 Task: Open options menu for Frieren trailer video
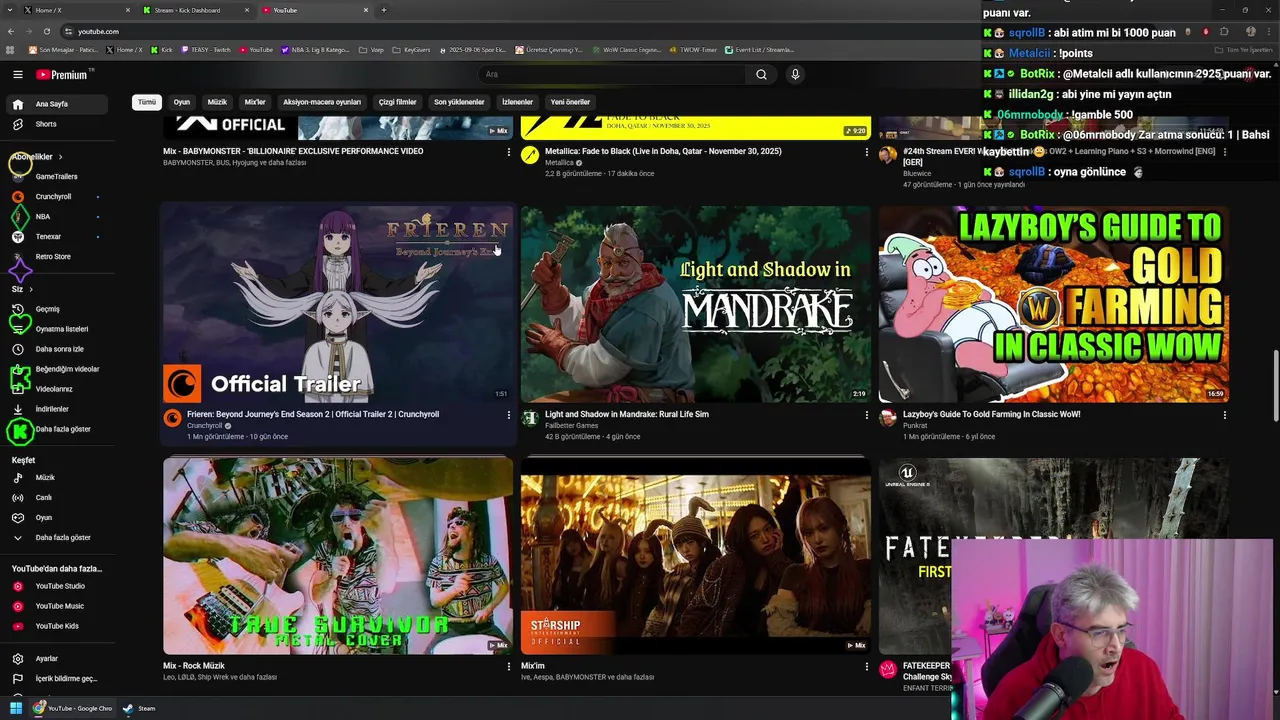coord(508,415)
